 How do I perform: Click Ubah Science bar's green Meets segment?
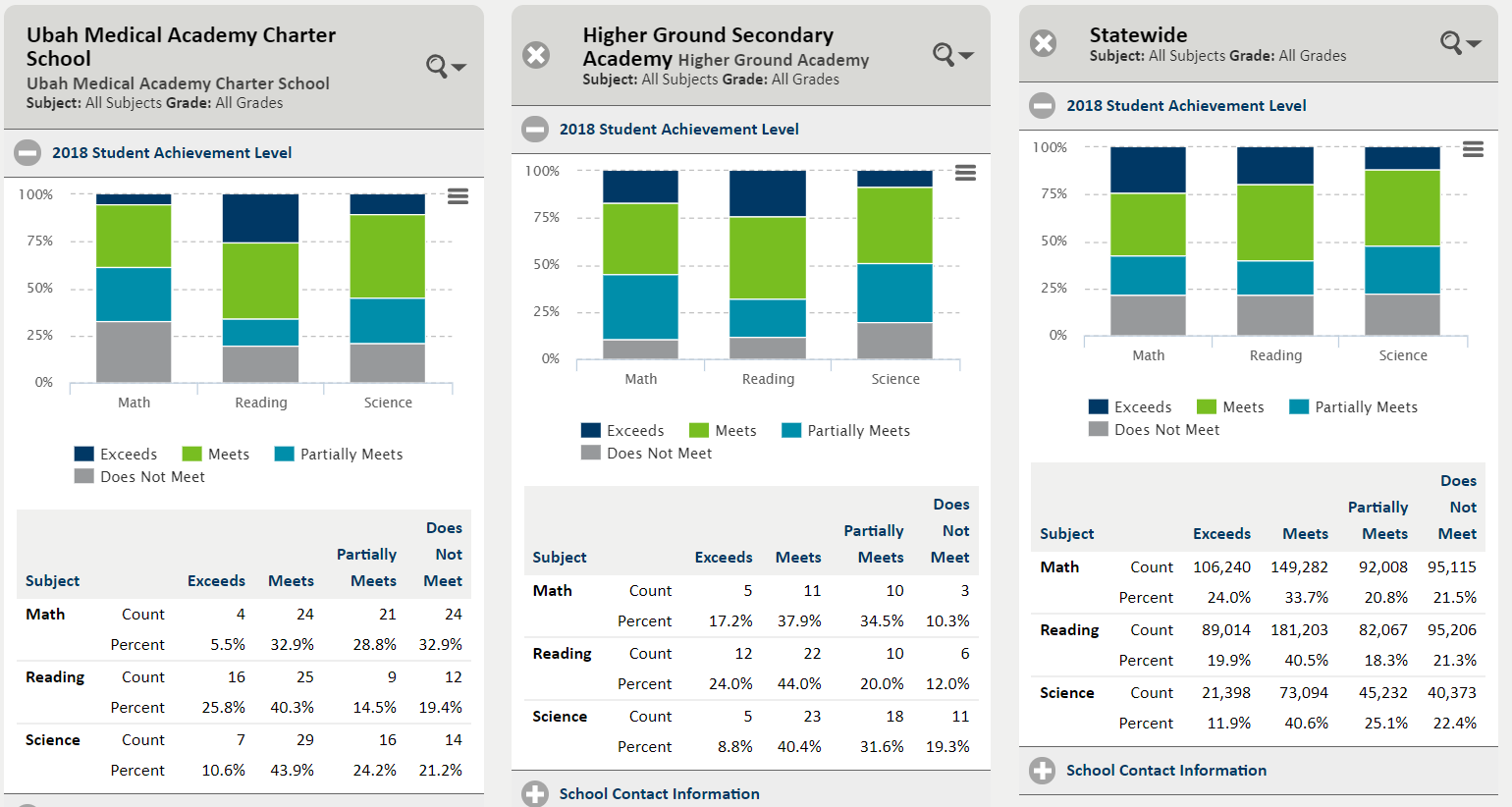388,256
